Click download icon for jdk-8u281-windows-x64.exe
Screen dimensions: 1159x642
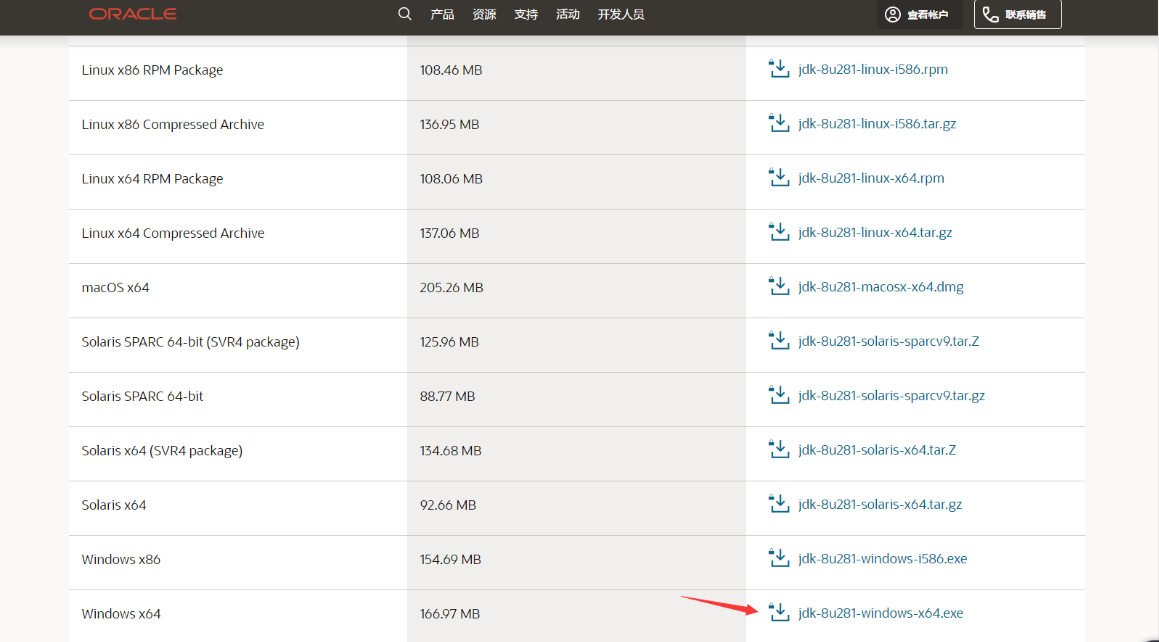(x=779, y=612)
